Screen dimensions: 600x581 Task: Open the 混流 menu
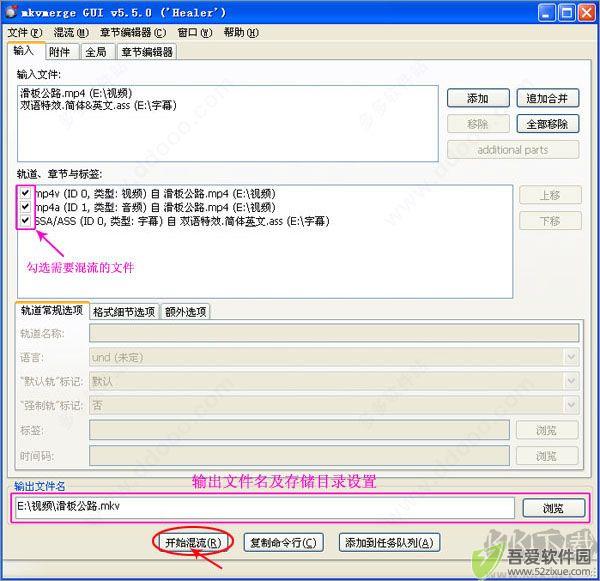pos(71,33)
